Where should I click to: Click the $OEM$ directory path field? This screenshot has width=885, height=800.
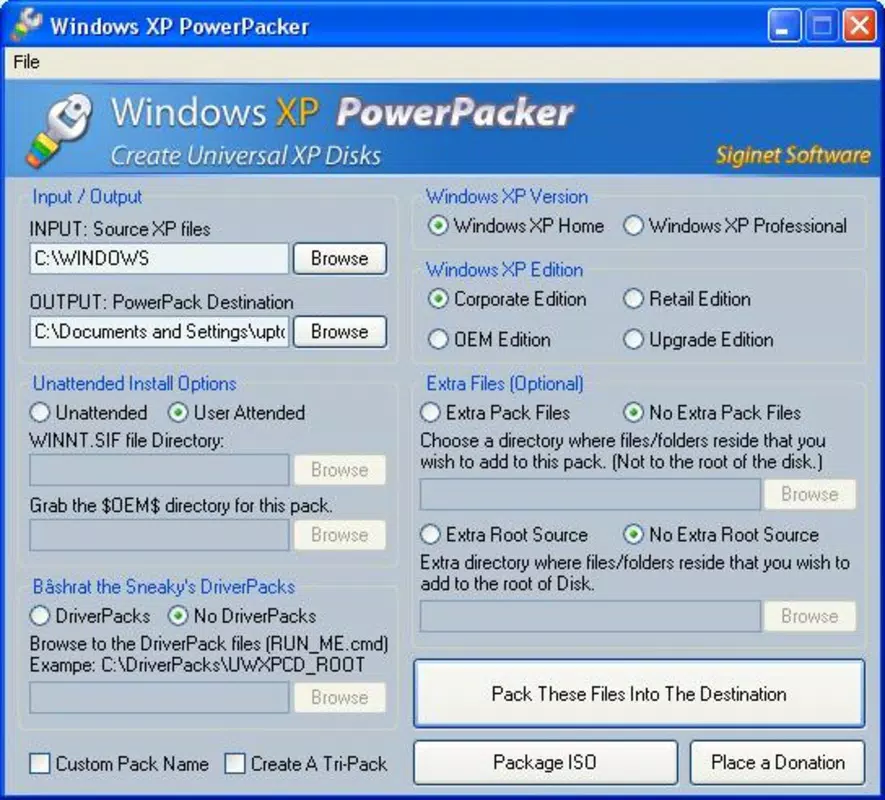159,535
